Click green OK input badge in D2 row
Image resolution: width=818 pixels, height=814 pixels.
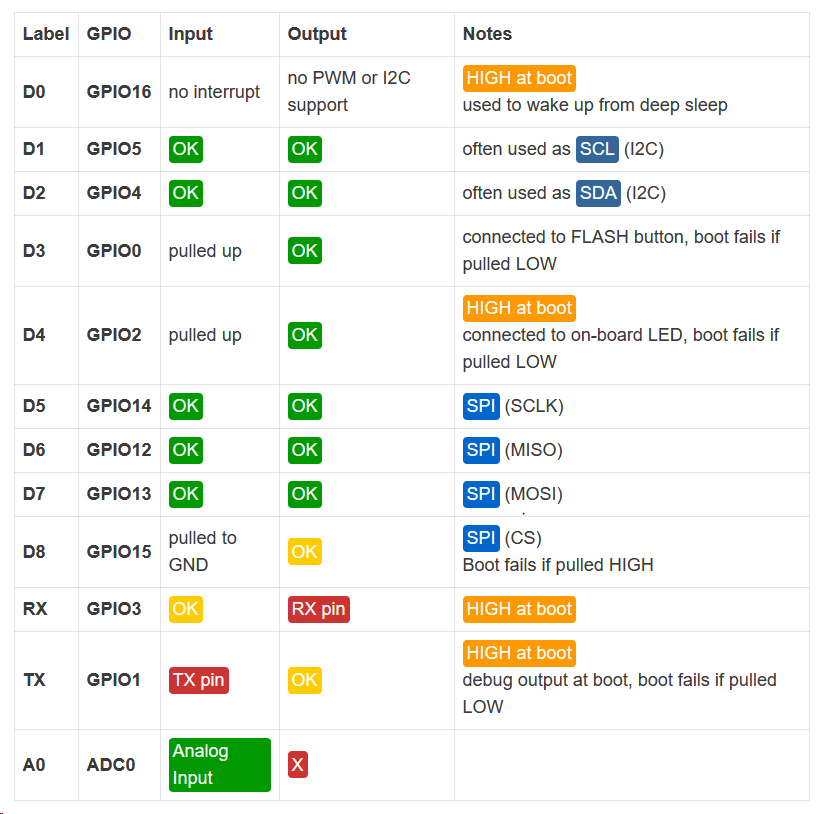(x=186, y=193)
